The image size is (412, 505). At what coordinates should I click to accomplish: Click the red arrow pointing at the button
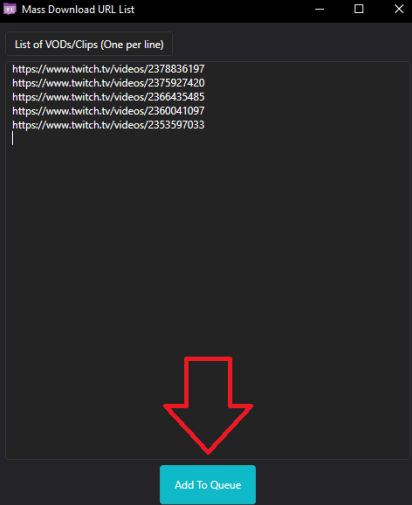(208, 405)
